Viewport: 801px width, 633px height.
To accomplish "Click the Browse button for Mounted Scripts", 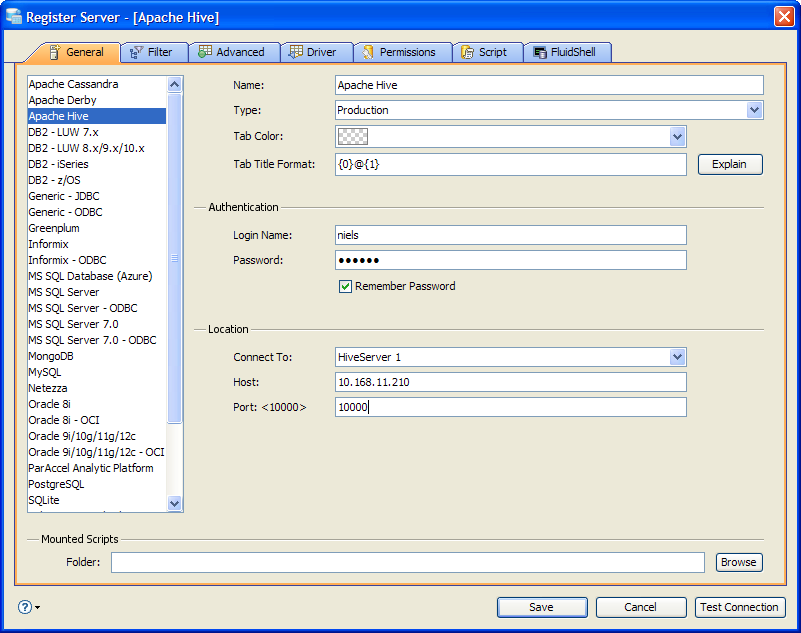I will (739, 562).
